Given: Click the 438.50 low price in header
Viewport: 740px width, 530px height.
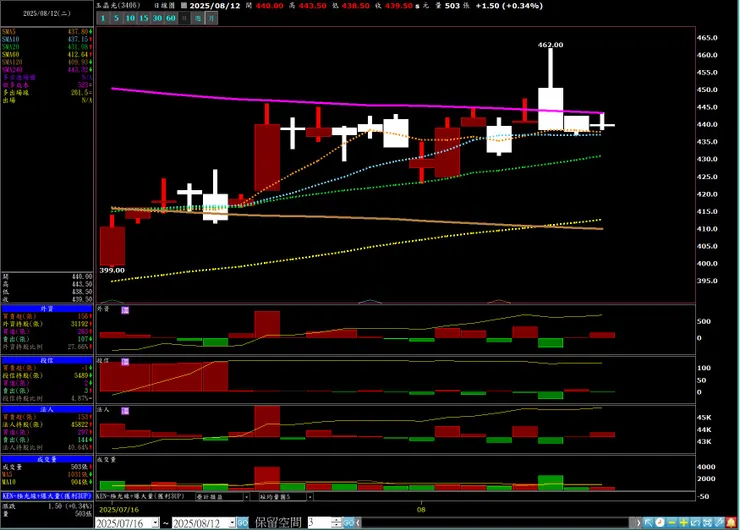Looking at the screenshot, I should click(355, 6).
